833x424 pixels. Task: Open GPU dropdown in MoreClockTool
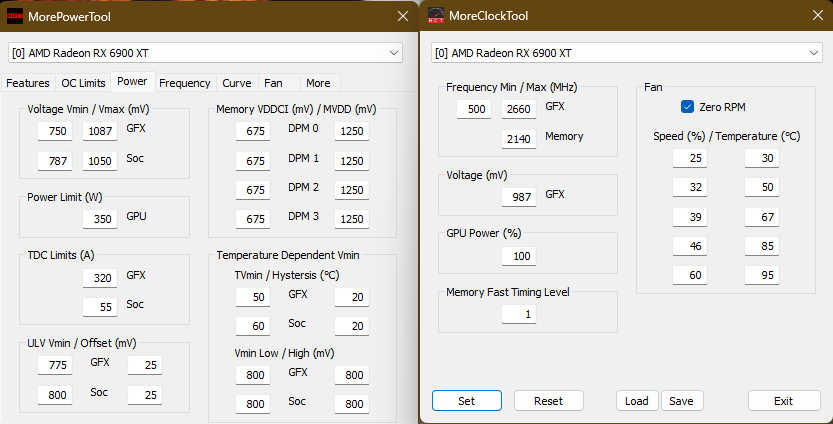click(626, 53)
